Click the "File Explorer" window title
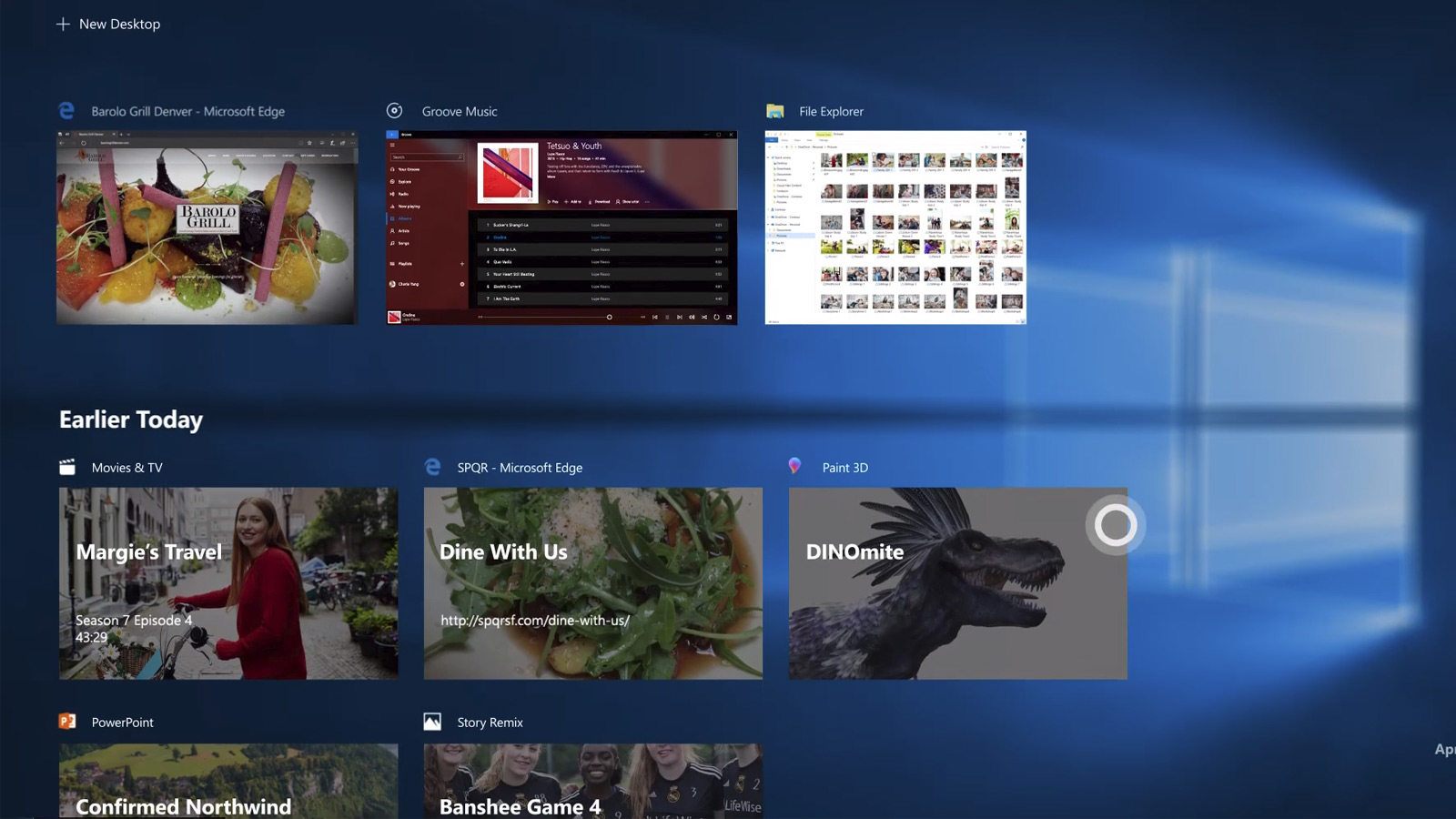This screenshot has width=1456, height=819. pos(832,111)
